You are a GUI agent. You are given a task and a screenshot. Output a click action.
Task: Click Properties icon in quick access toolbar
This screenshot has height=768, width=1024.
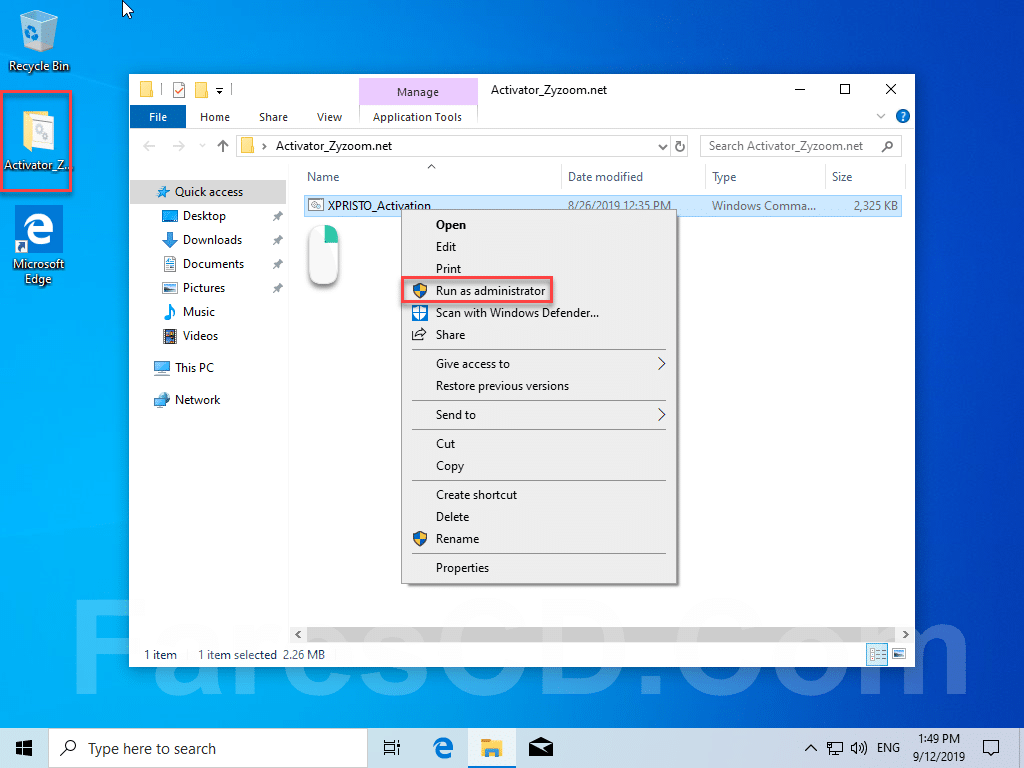click(x=179, y=90)
